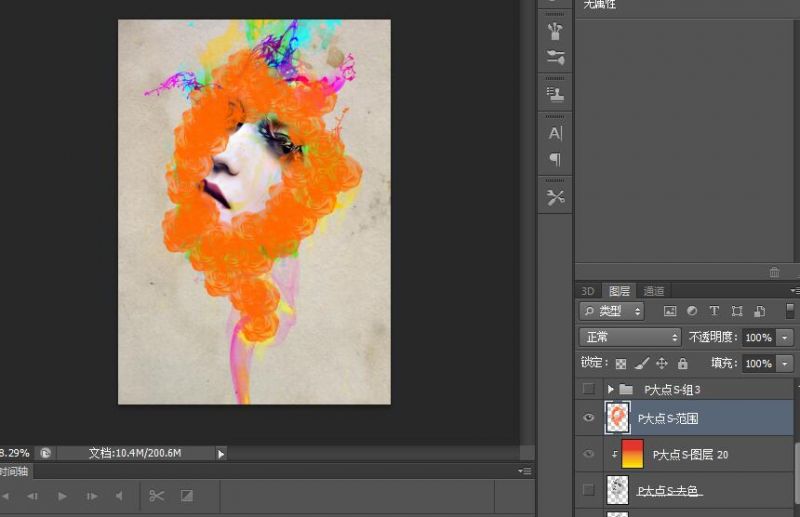Click the lock transparent pixels icon
The height and width of the screenshot is (517, 800).
click(621, 364)
